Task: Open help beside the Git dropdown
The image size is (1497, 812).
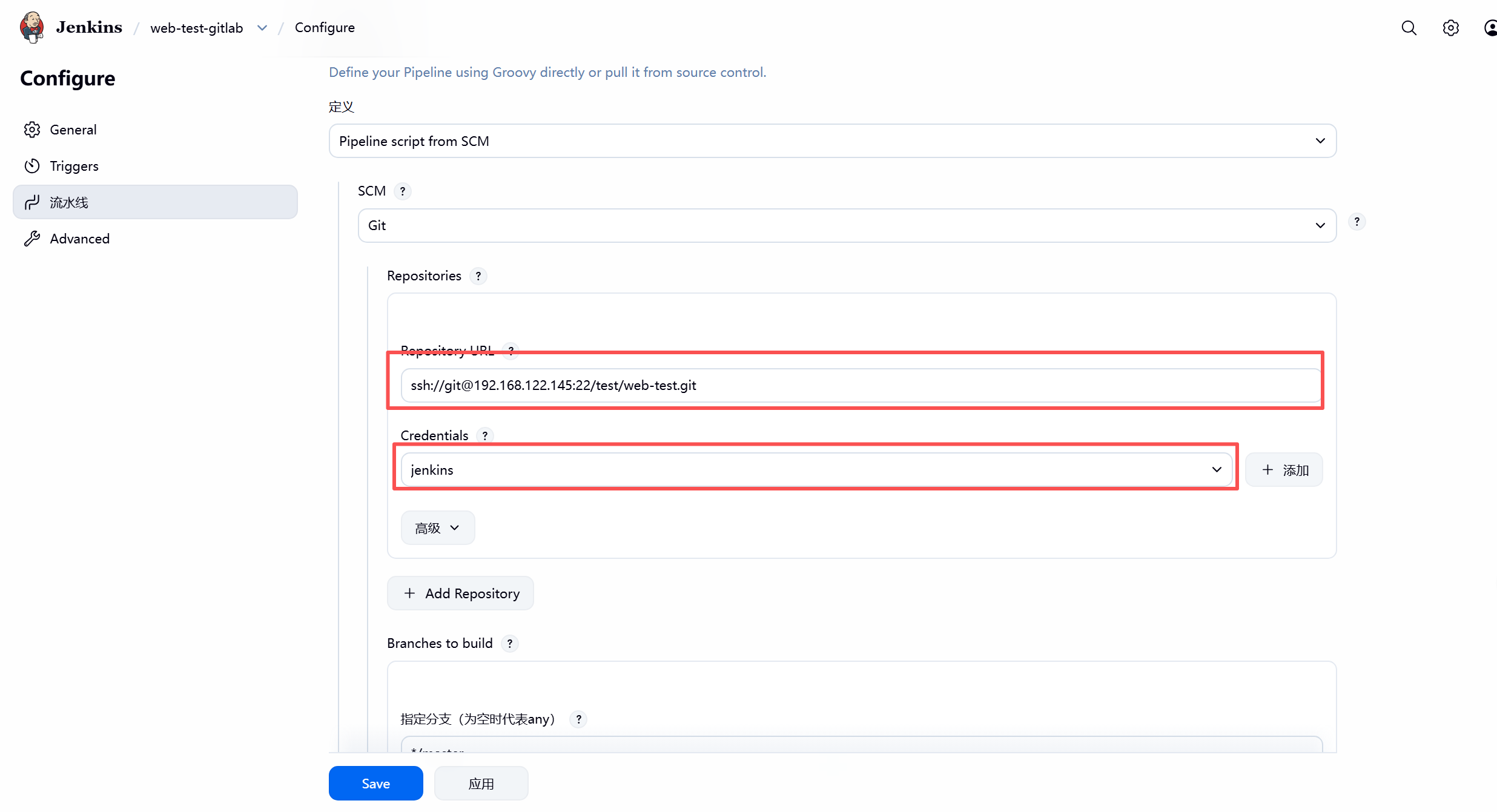Action: click(x=1357, y=222)
